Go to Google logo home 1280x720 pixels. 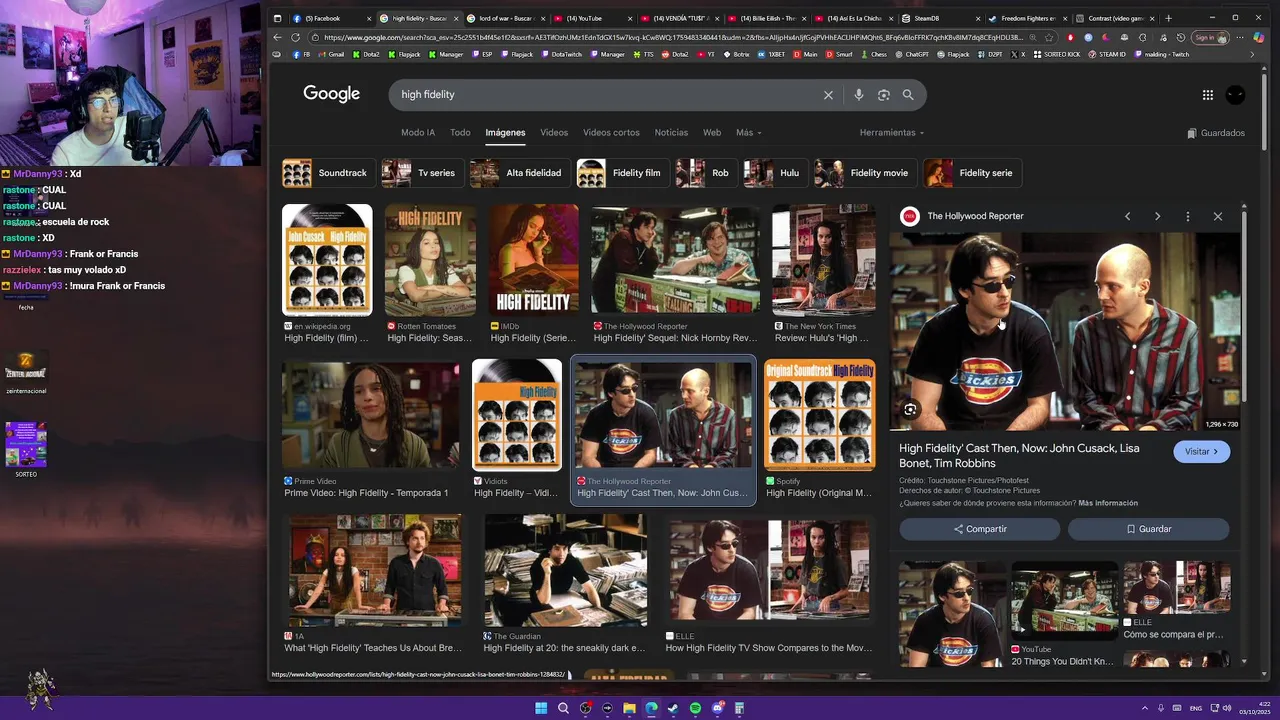point(331,94)
